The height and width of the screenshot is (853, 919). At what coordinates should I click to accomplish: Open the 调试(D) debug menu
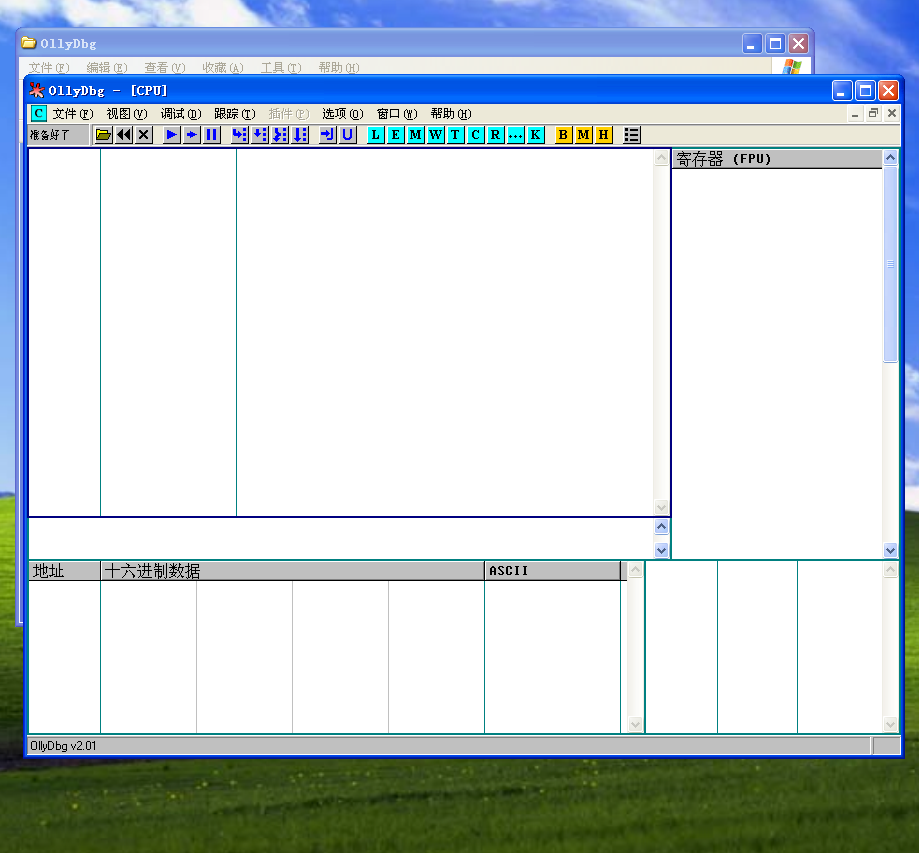(180, 114)
